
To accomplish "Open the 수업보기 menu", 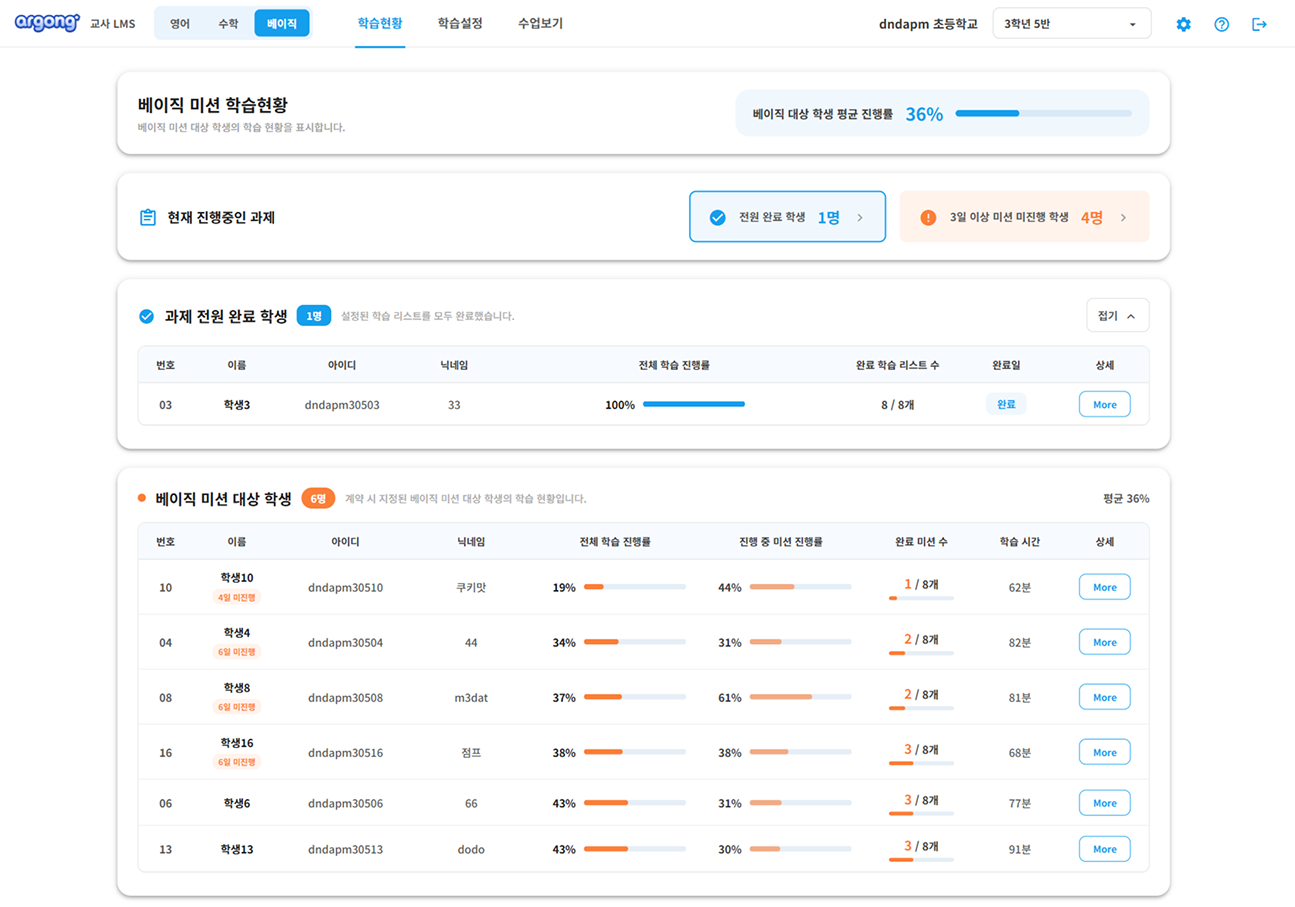I will pyautogui.click(x=540, y=23).
